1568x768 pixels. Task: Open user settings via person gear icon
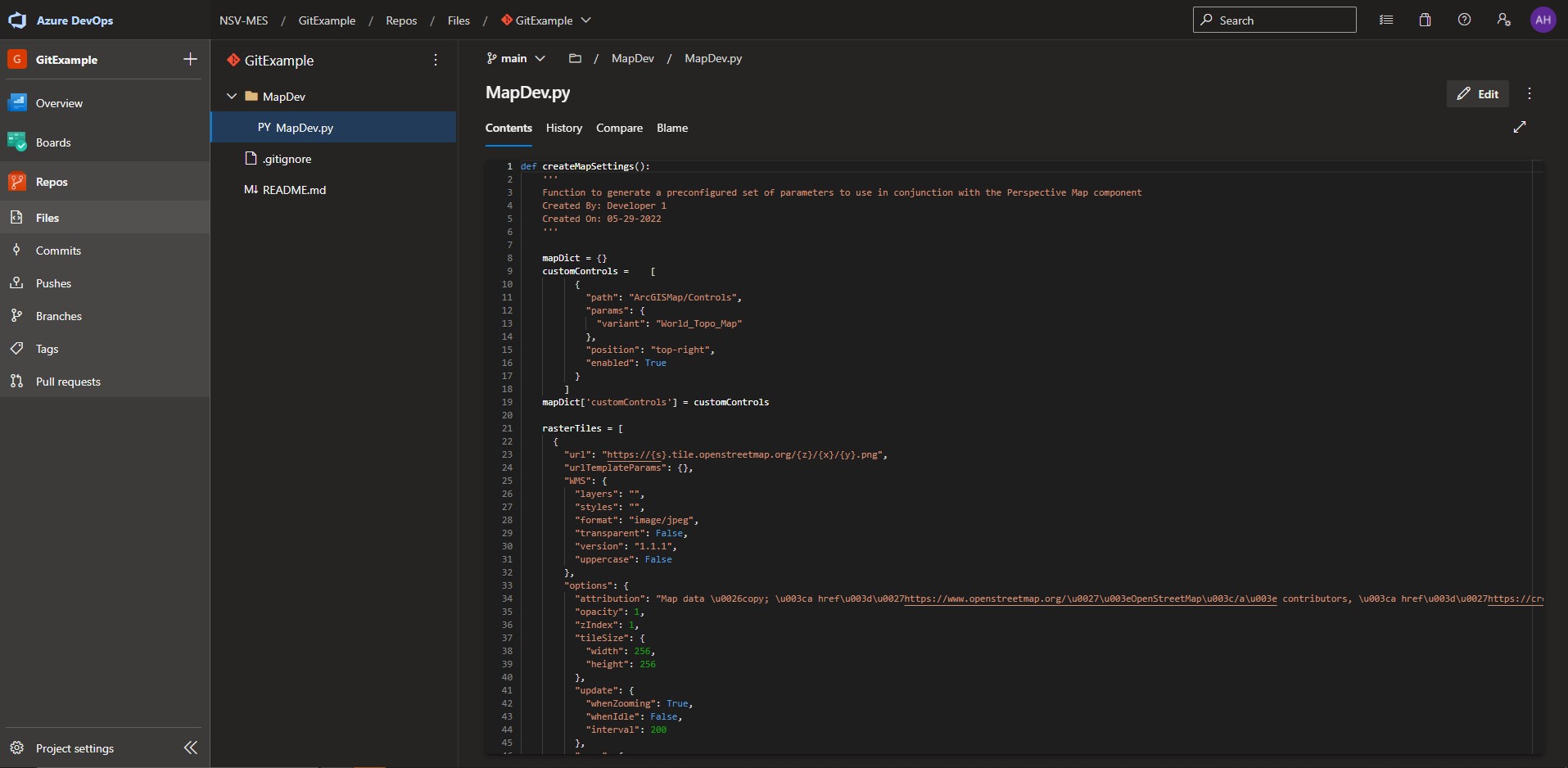tap(1503, 20)
